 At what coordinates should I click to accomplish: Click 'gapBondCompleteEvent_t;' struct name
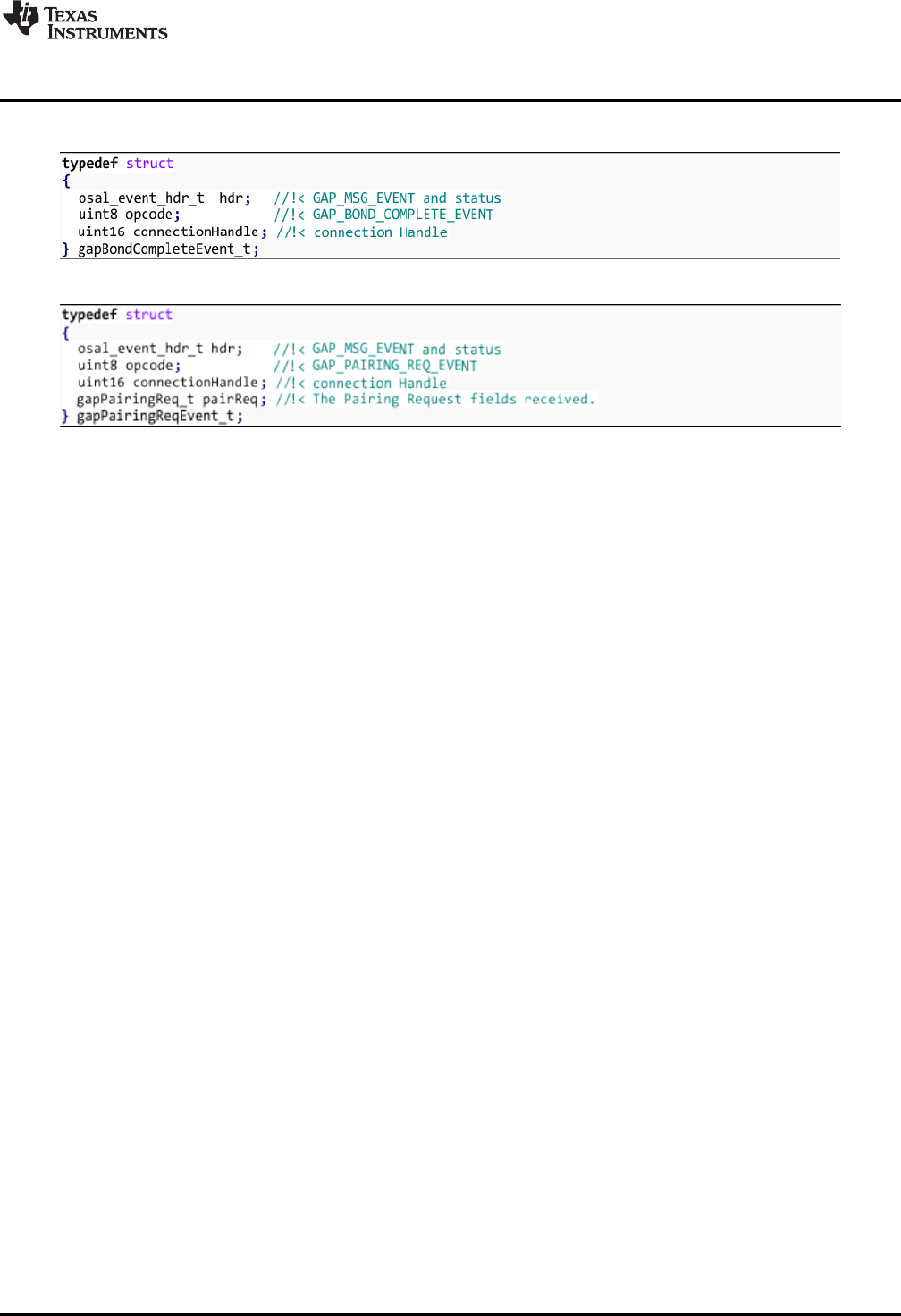click(168, 249)
